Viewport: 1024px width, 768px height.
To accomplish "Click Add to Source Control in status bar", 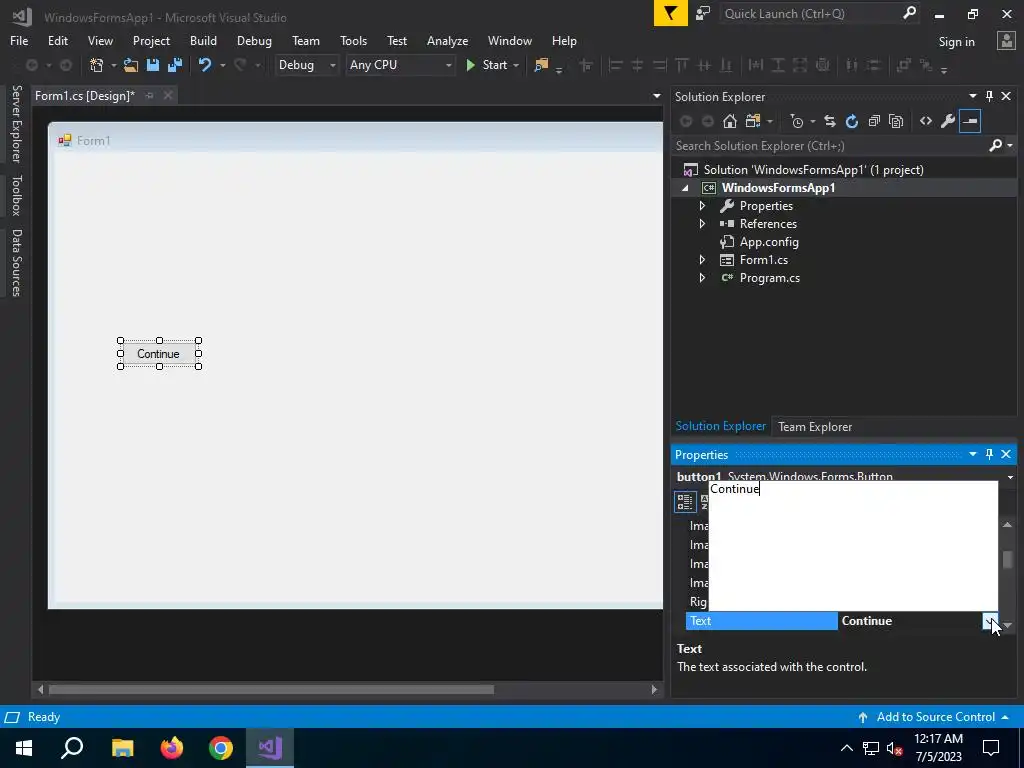I will point(935,717).
